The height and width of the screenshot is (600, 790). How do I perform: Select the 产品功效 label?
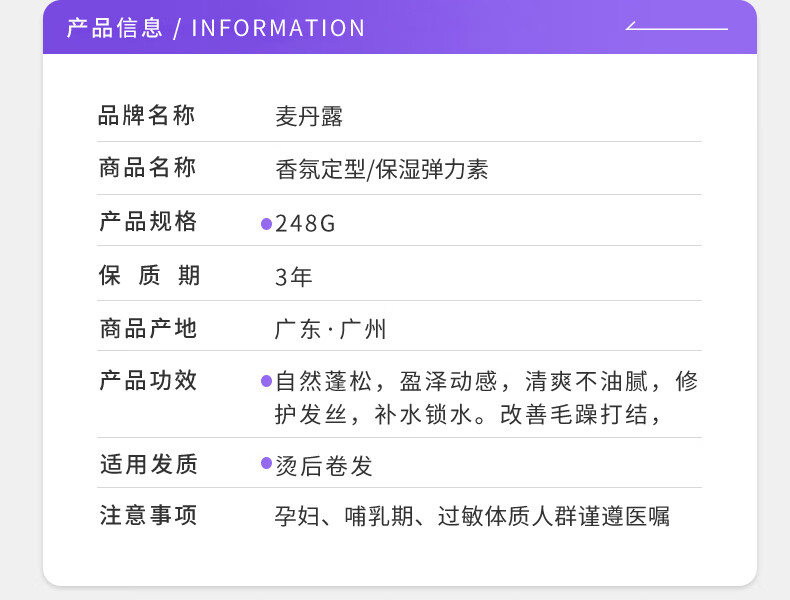(148, 381)
